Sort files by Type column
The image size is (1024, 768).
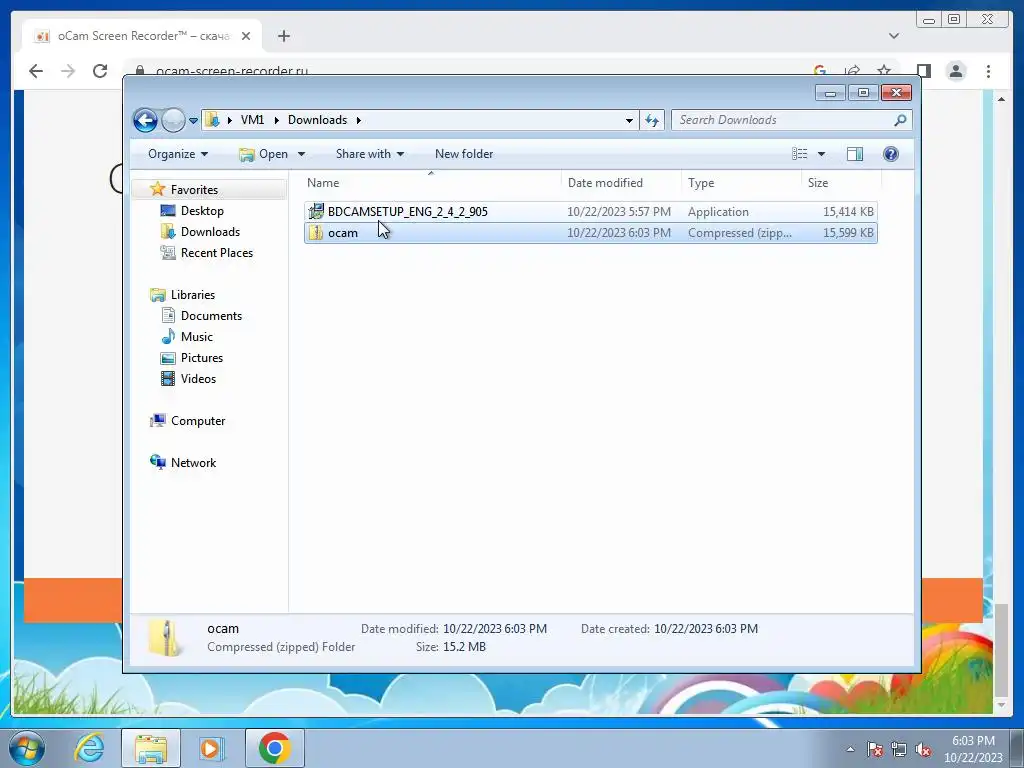[741, 183]
